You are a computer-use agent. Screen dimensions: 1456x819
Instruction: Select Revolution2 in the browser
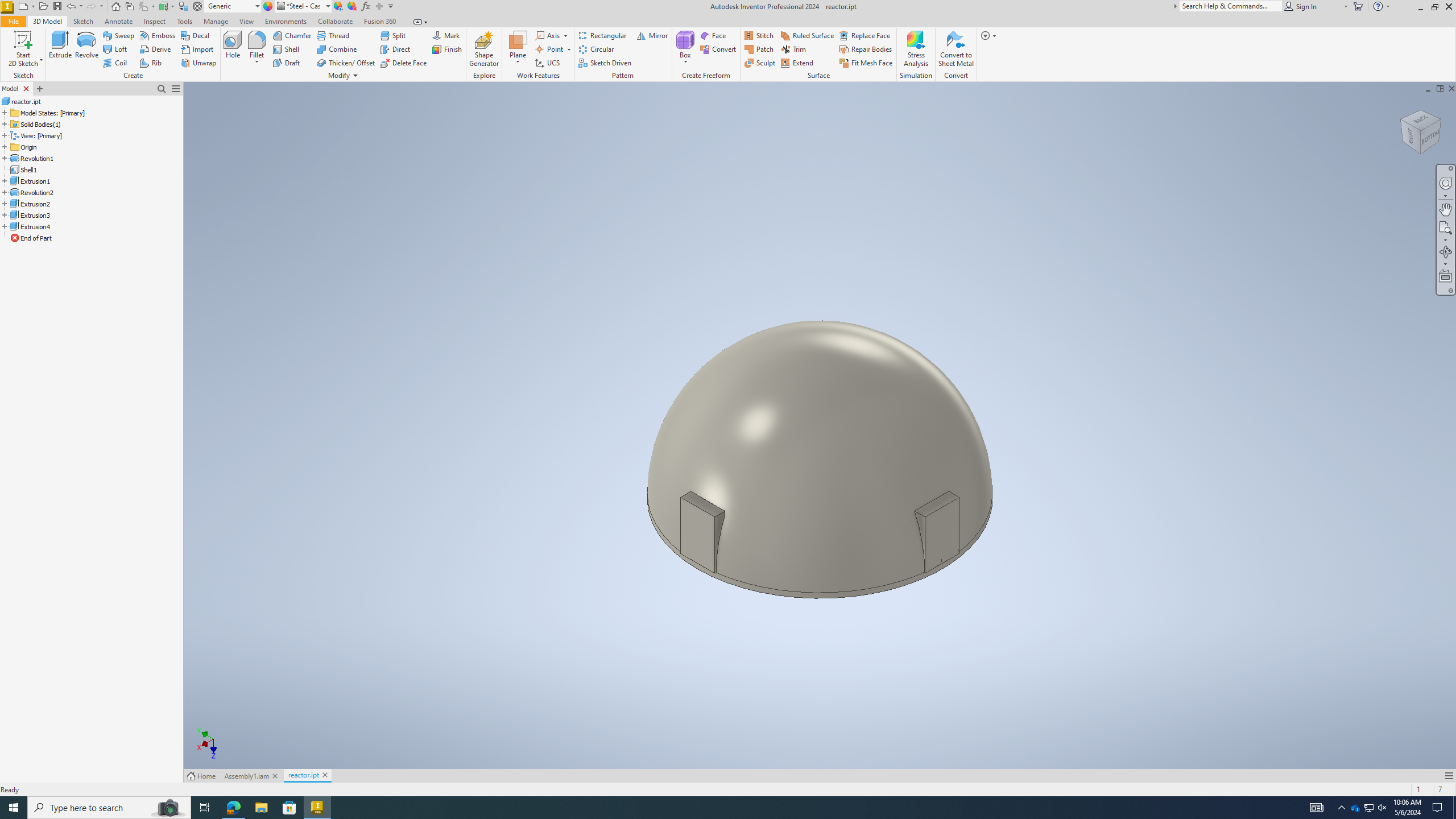click(x=36, y=192)
